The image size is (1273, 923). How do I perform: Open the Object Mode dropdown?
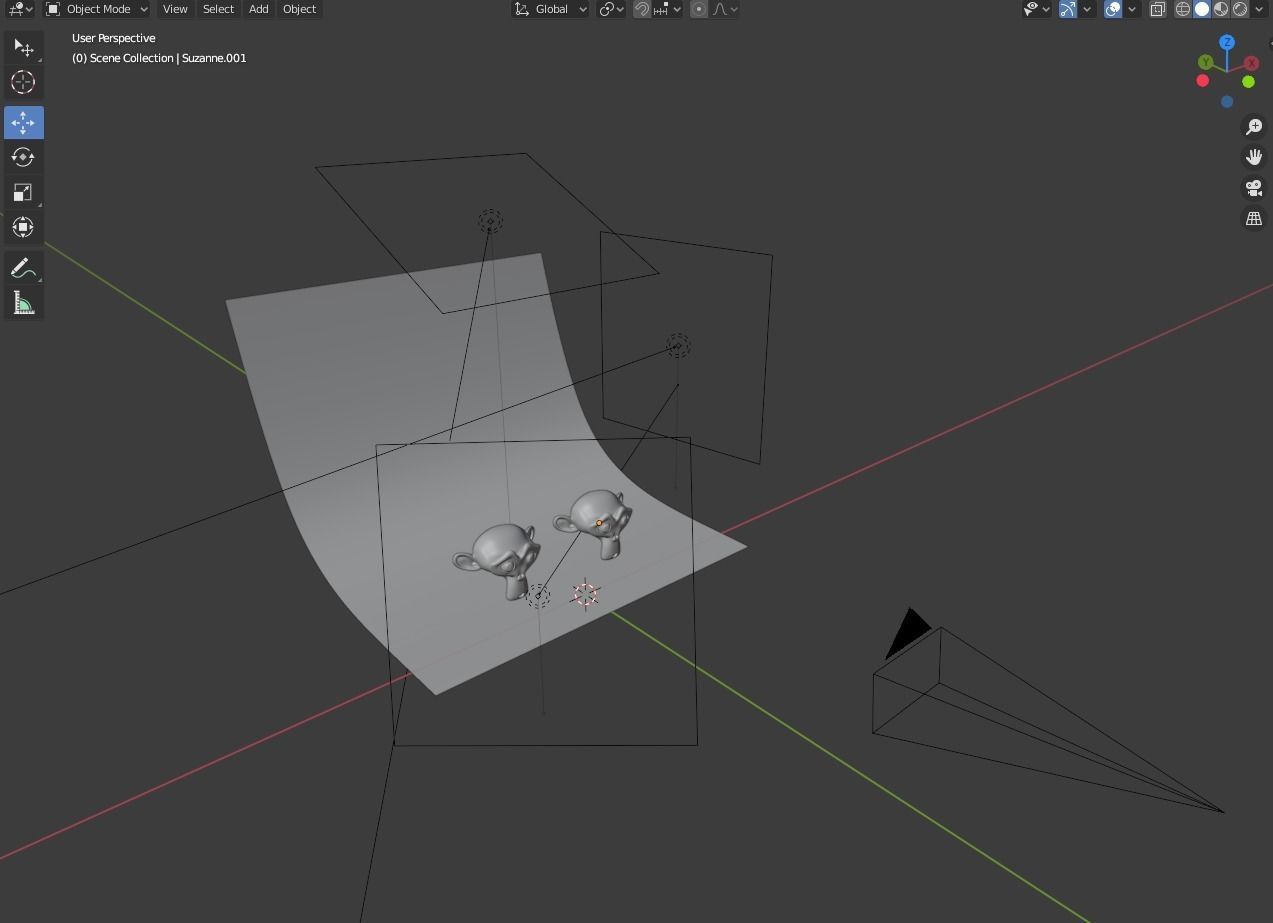tap(97, 9)
